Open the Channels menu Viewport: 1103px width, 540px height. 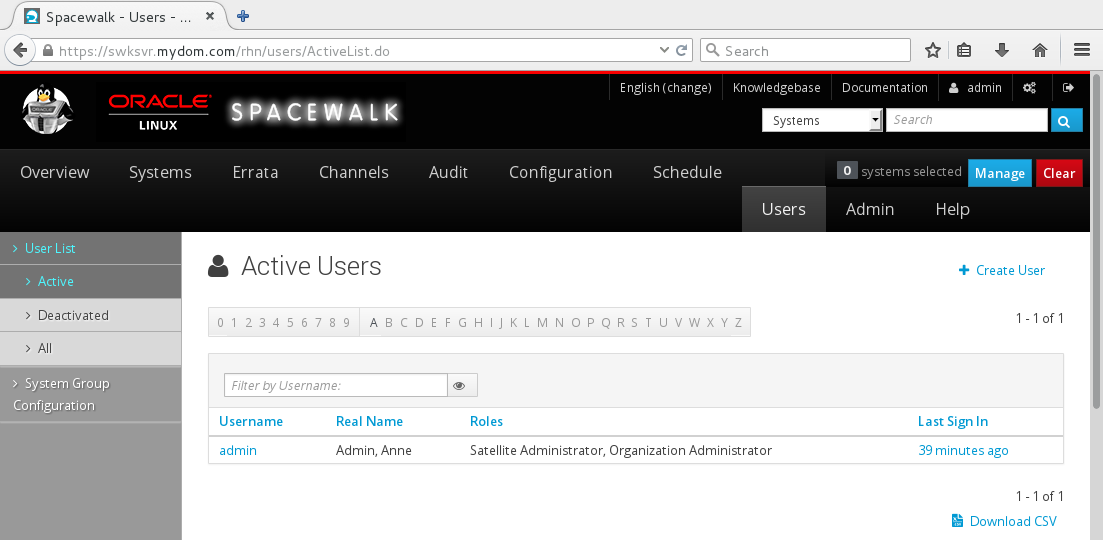coord(354,172)
